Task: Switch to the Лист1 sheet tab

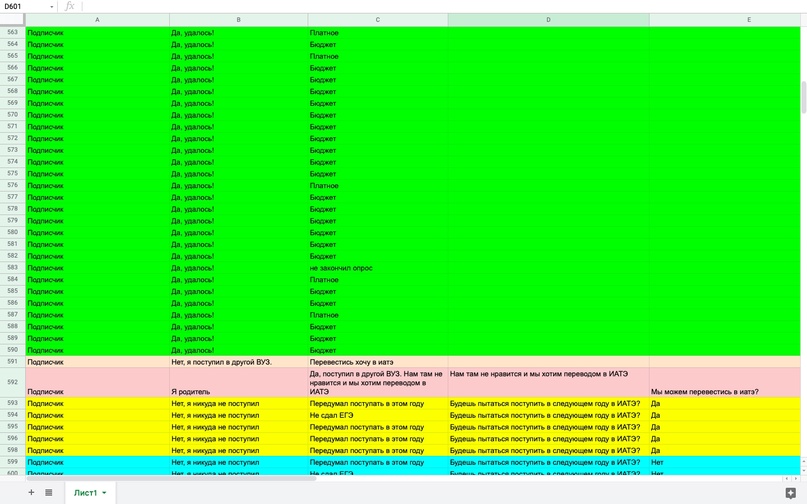Action: [85, 493]
